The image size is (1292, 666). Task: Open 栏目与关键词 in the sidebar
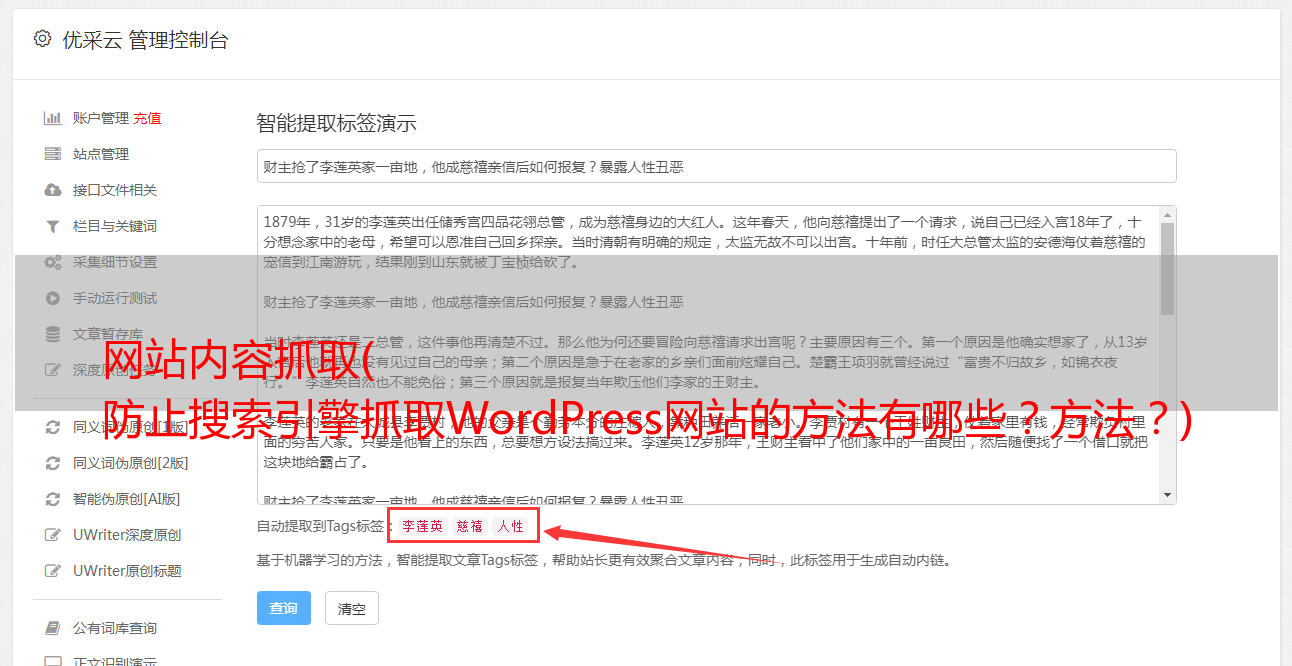115,226
